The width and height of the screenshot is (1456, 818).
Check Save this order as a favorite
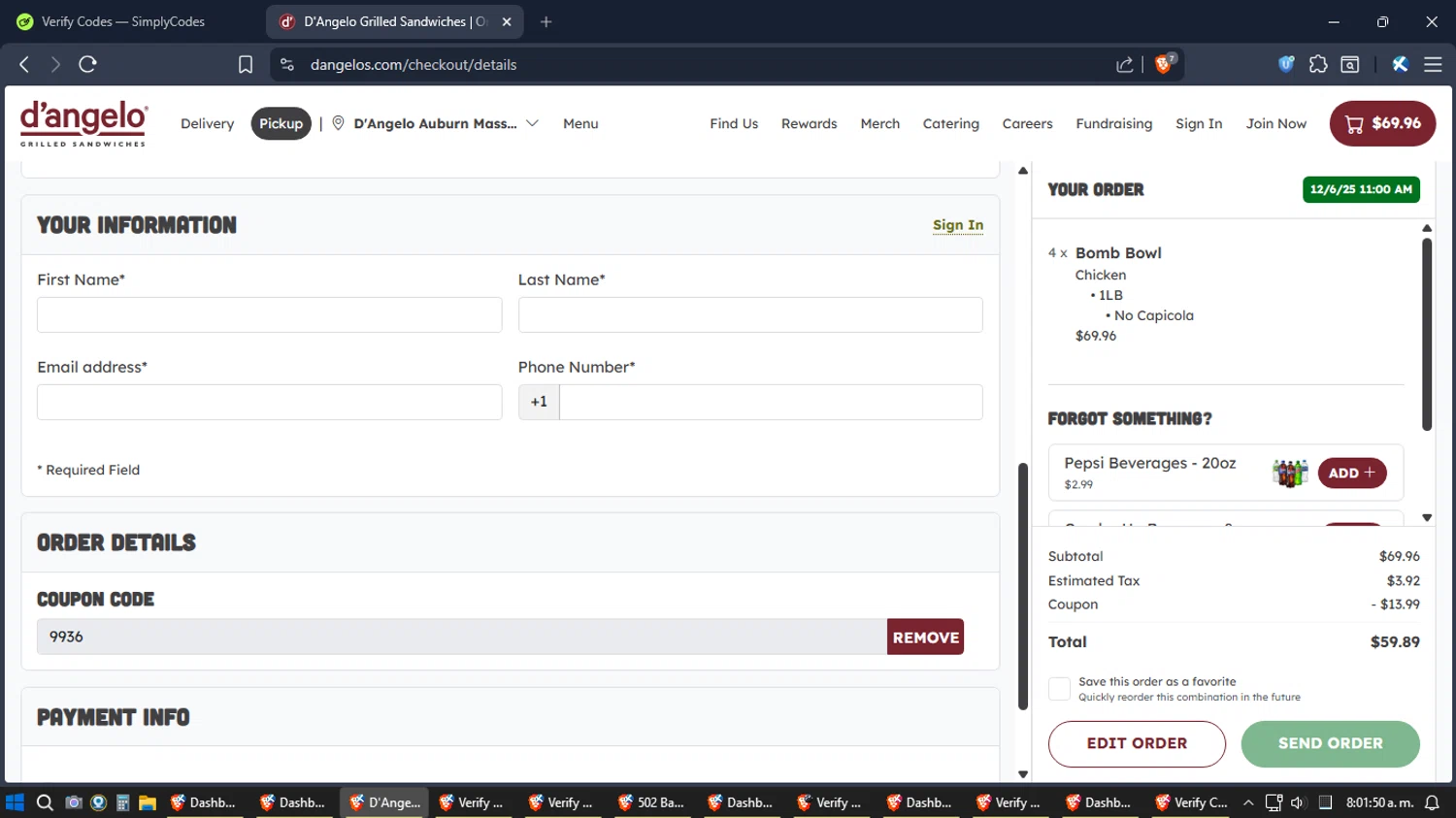click(x=1059, y=689)
